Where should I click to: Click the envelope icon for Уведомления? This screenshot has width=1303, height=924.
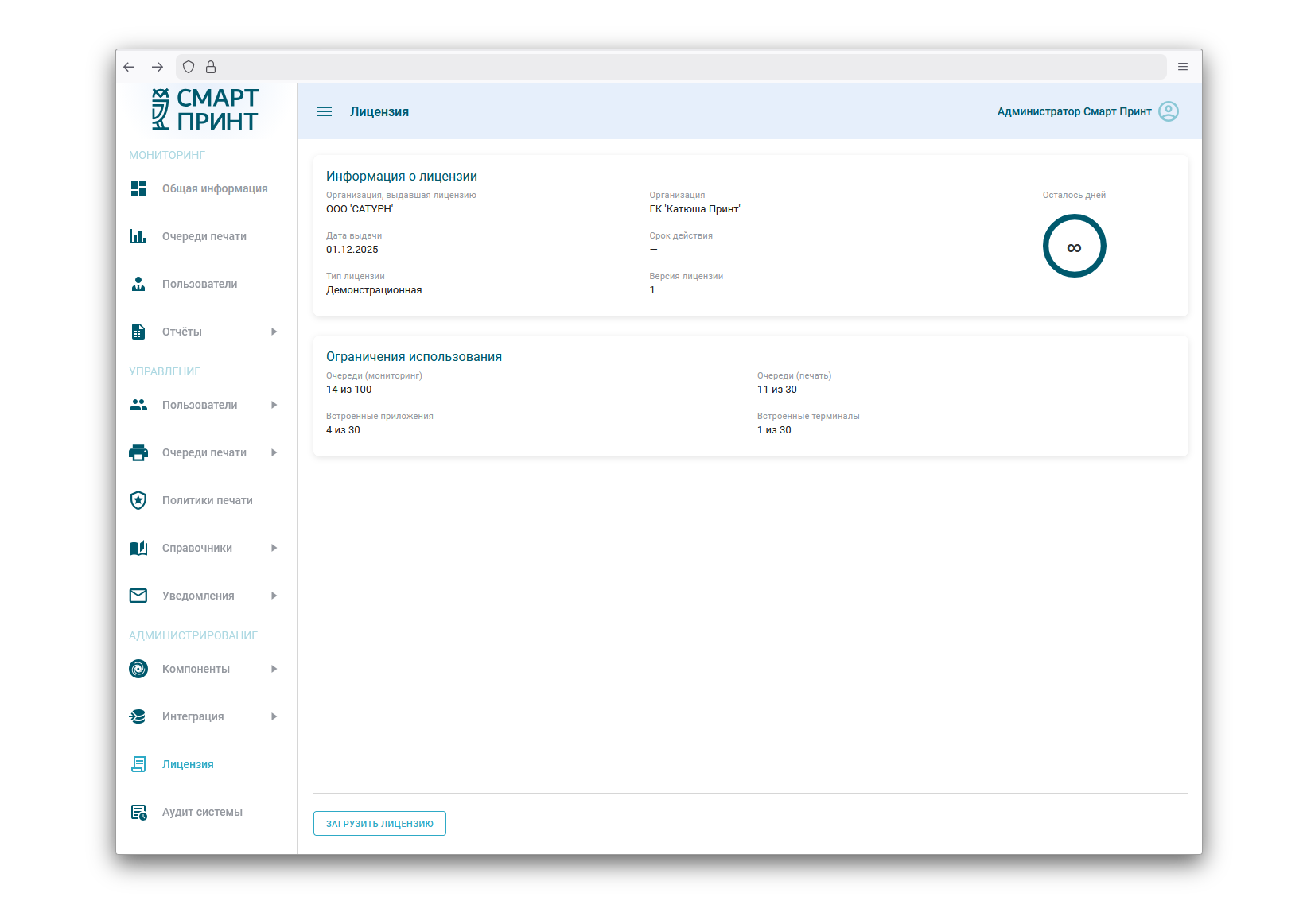pyautogui.click(x=138, y=596)
